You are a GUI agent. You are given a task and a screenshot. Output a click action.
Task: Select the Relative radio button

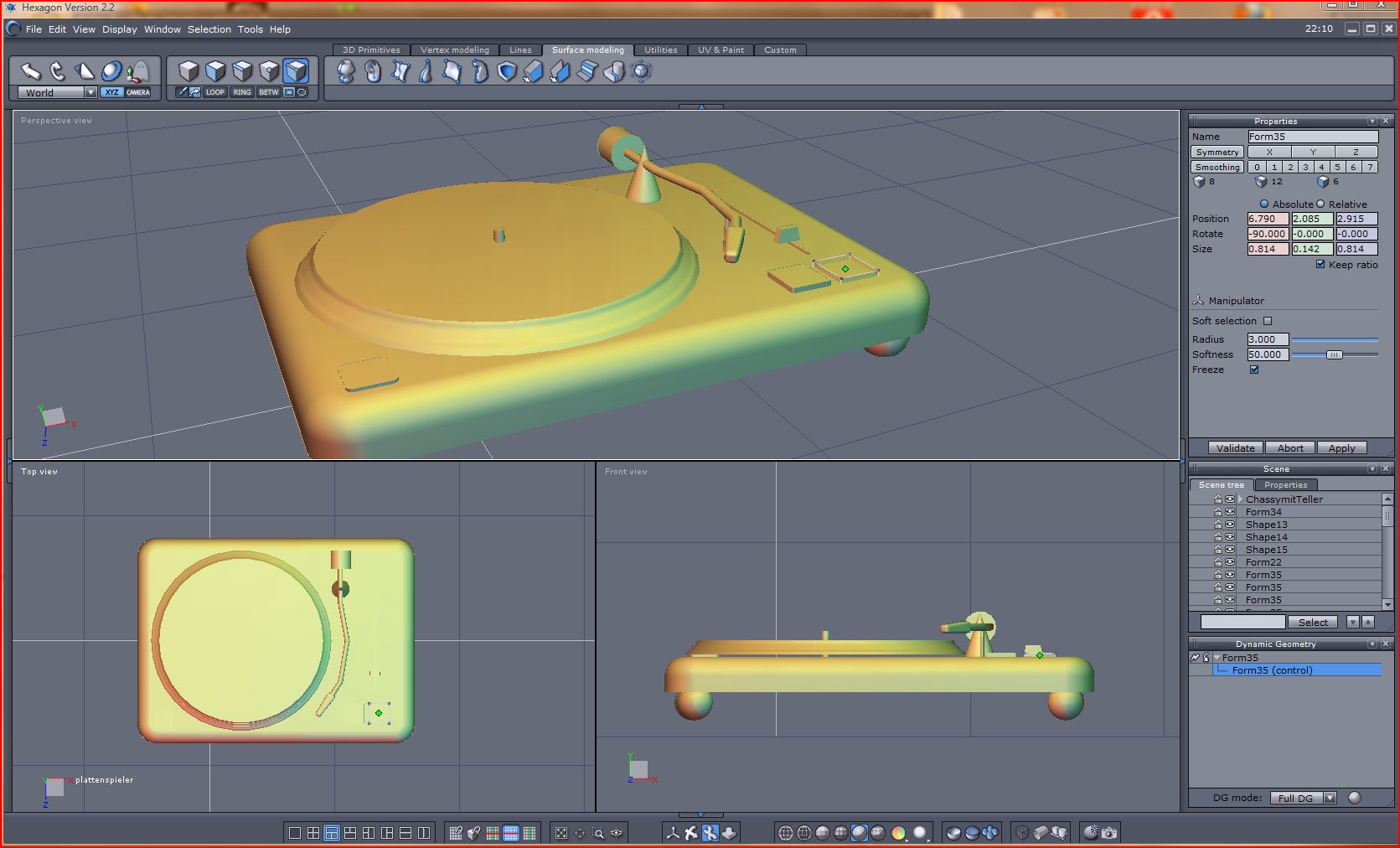click(x=1320, y=204)
